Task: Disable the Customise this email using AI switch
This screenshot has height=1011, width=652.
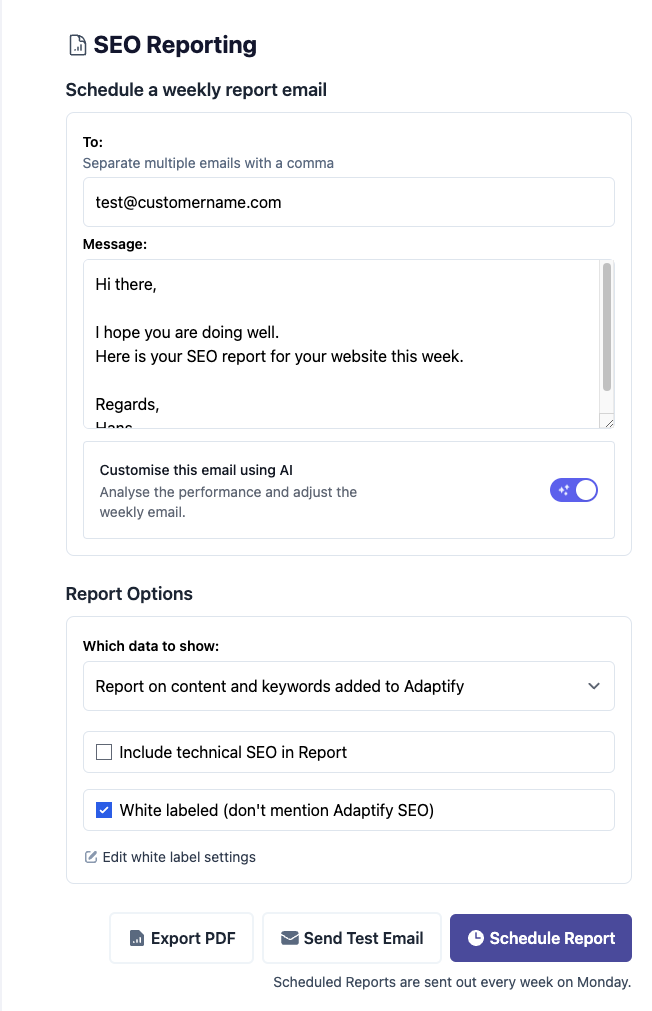Action: point(573,490)
